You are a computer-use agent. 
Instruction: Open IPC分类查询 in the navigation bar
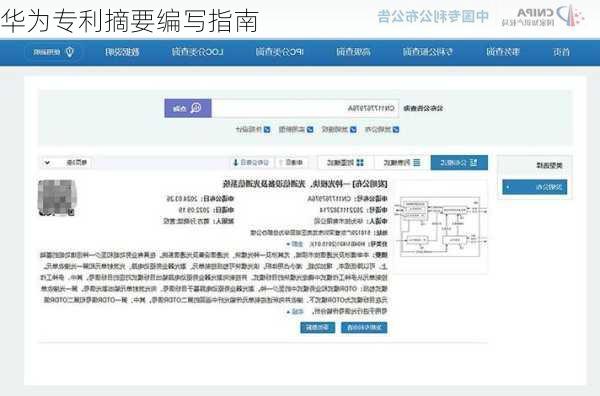coord(280,52)
